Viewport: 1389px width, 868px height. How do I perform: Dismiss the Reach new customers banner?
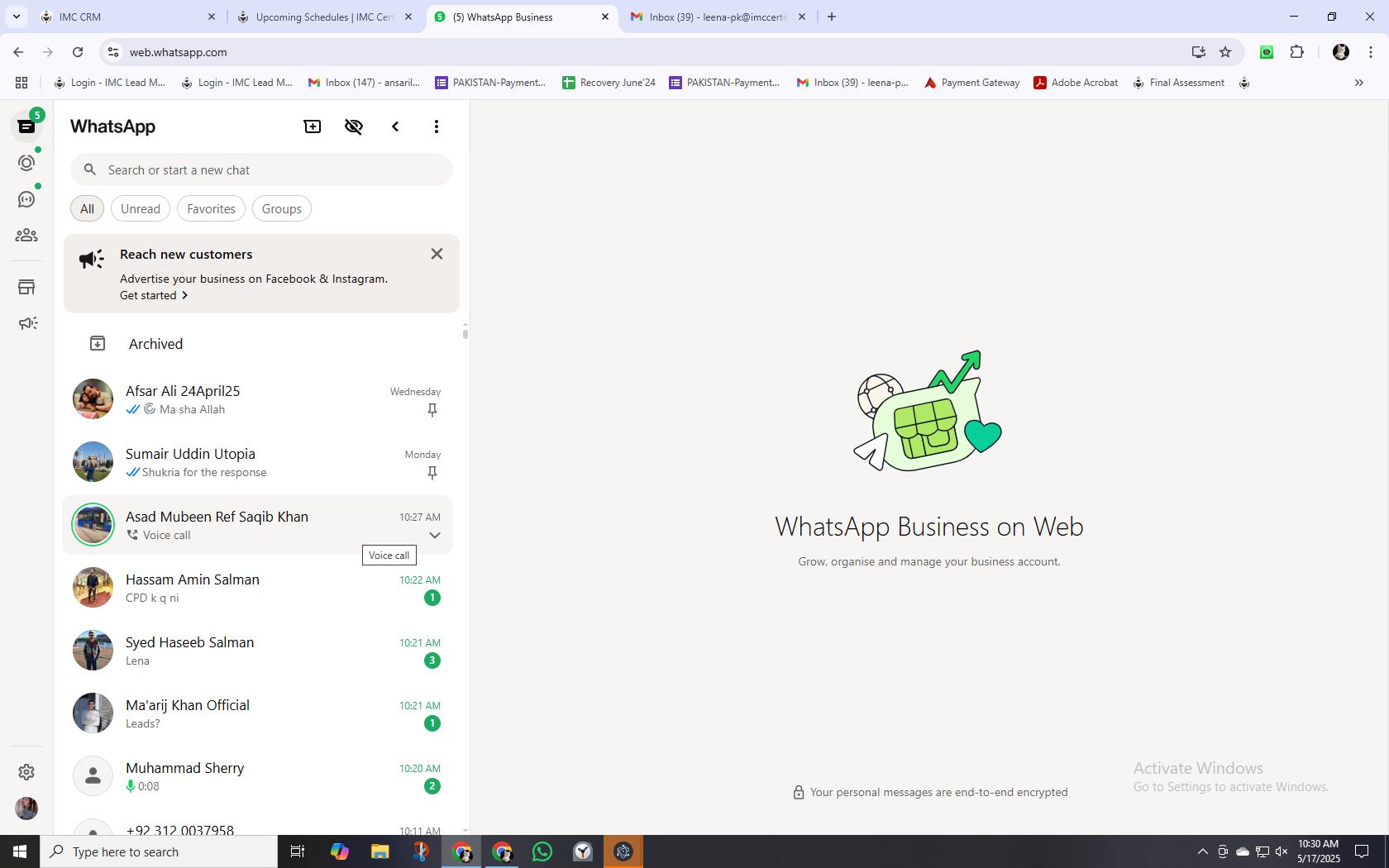click(437, 254)
